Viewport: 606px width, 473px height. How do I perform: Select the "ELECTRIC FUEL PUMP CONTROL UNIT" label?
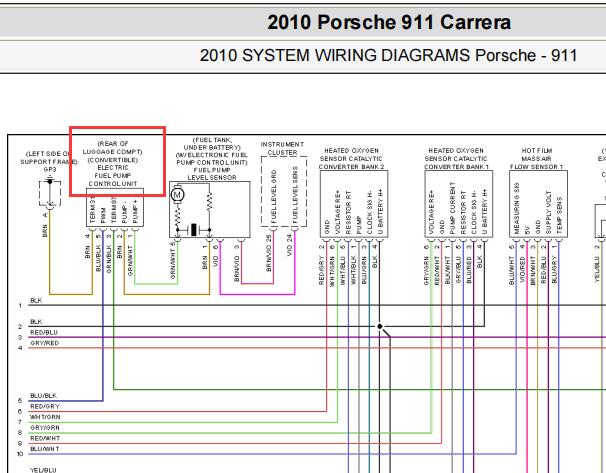click(112, 175)
